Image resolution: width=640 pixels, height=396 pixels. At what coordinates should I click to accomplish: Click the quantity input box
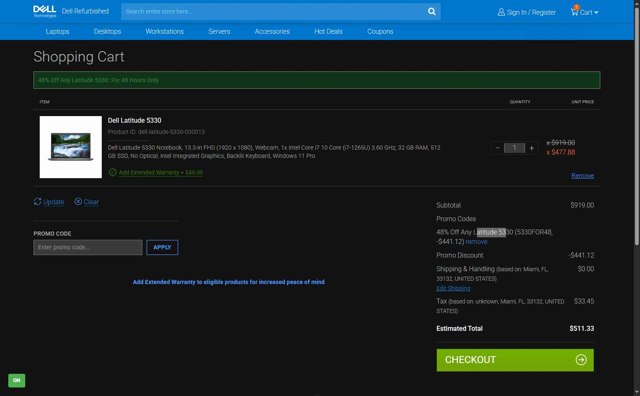click(x=514, y=148)
